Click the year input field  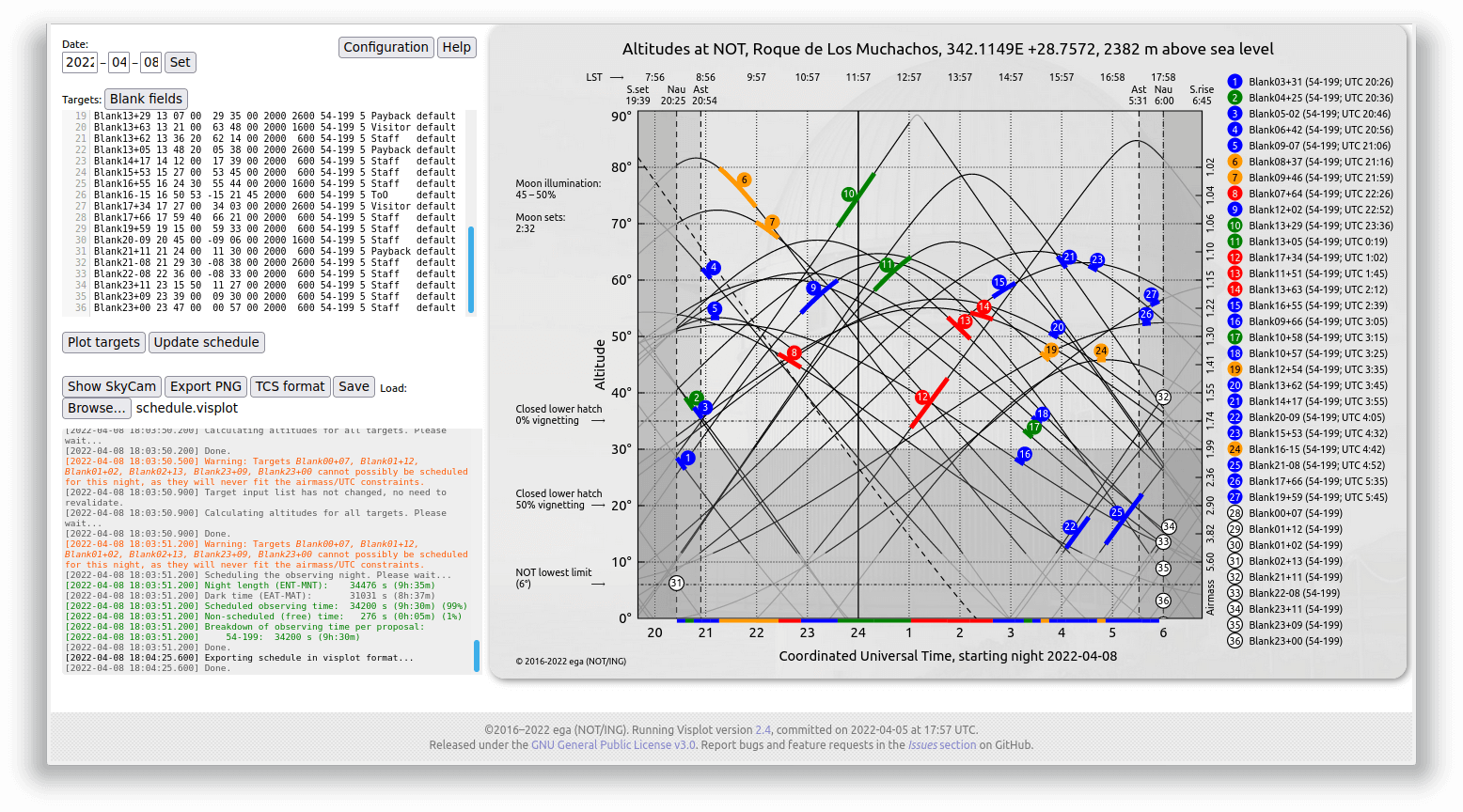80,62
